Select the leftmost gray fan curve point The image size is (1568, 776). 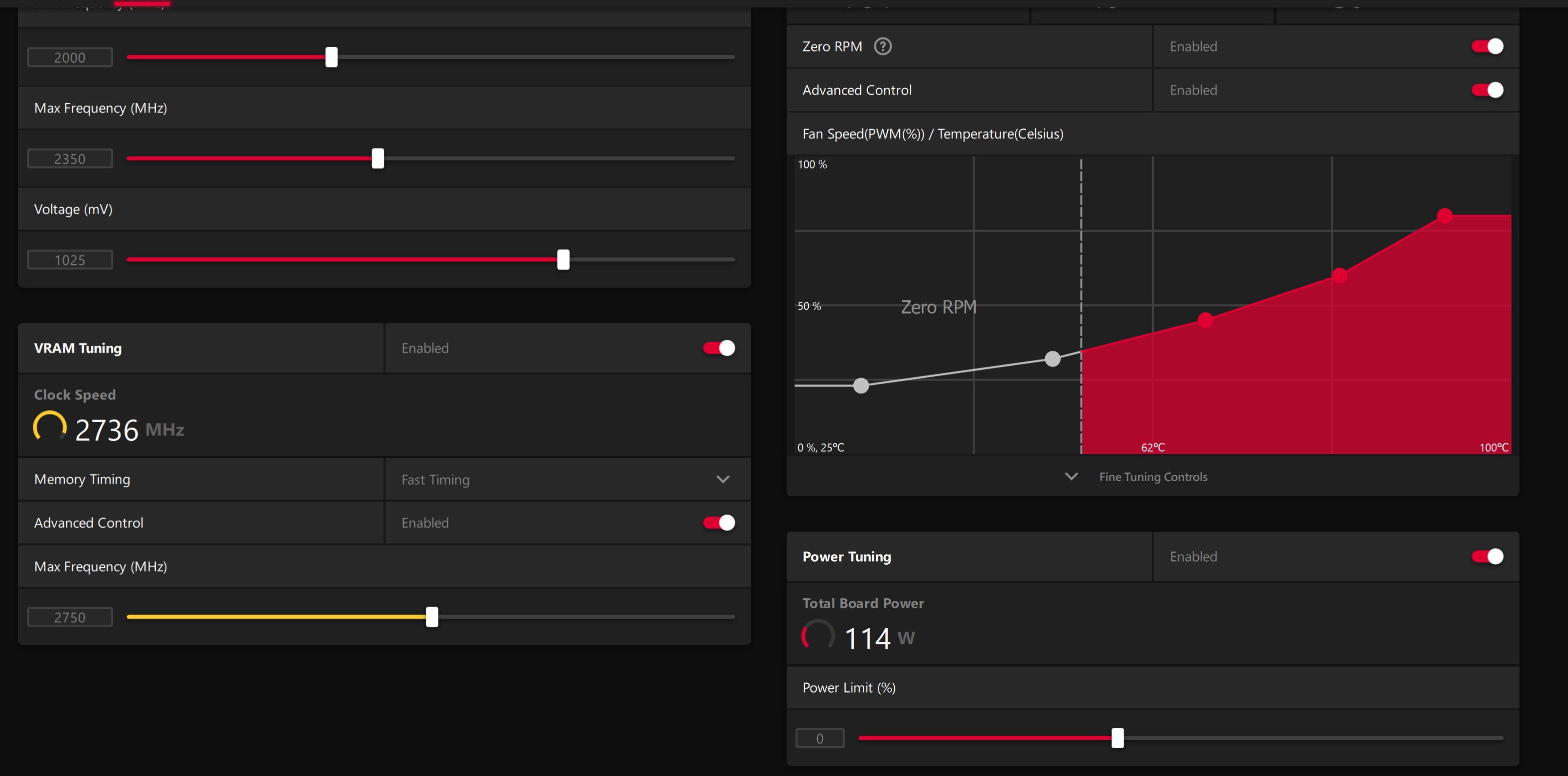(861, 385)
